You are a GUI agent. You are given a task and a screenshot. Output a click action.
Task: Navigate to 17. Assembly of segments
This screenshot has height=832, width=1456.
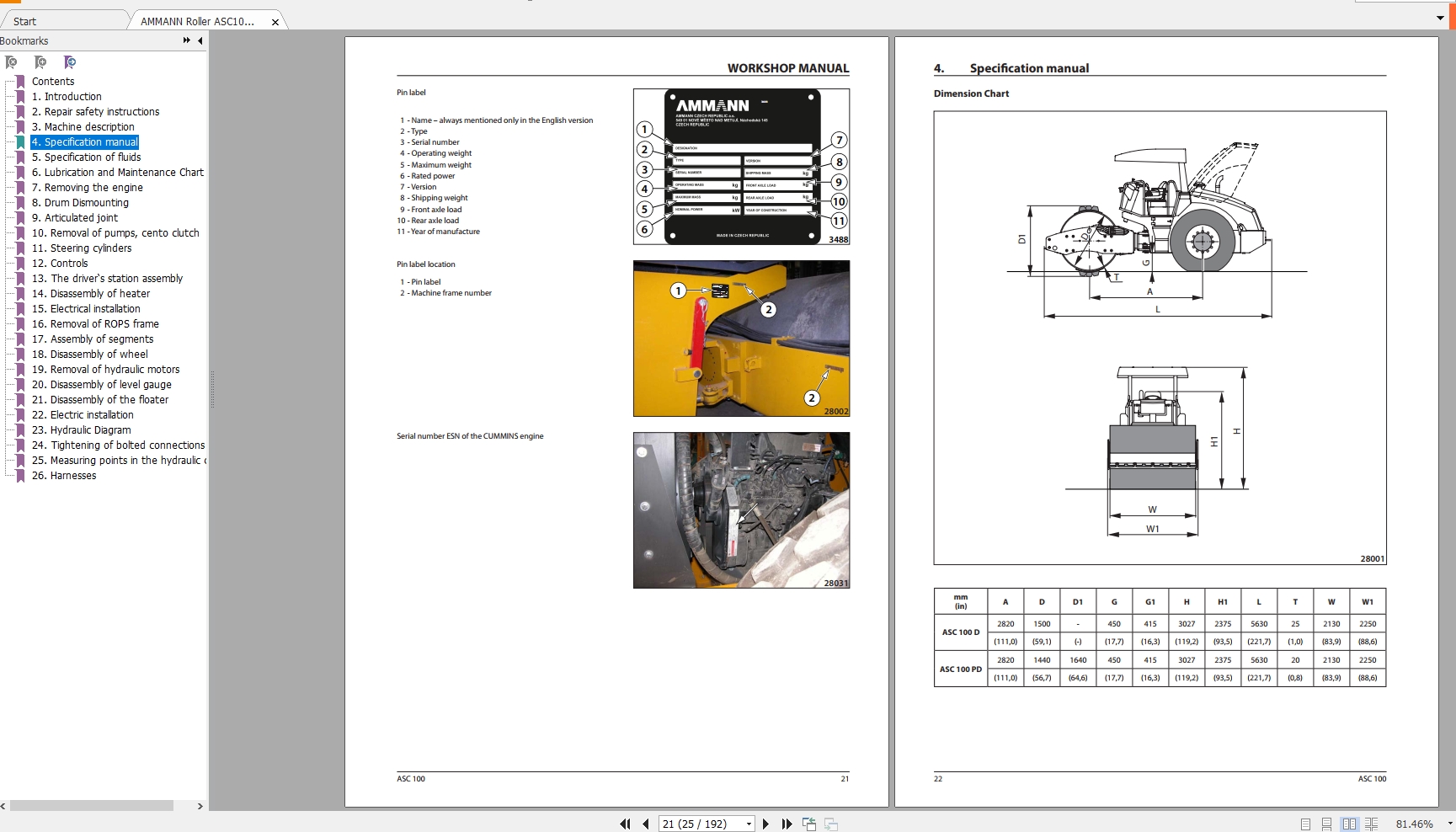pyautogui.click(x=93, y=339)
